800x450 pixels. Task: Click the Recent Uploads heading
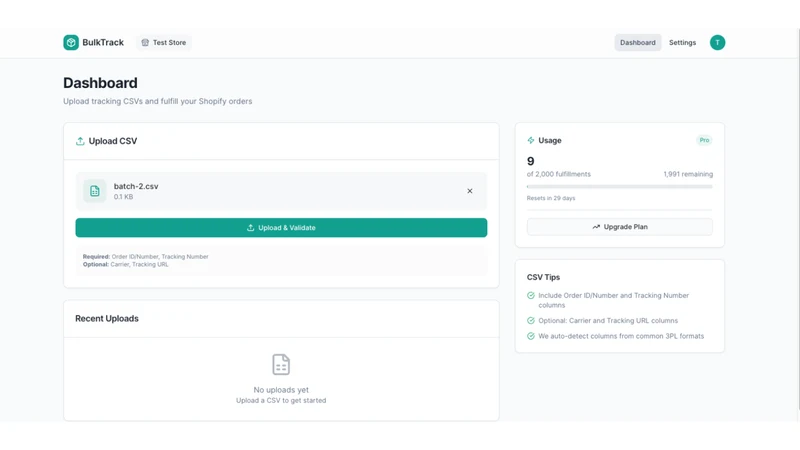[107, 318]
